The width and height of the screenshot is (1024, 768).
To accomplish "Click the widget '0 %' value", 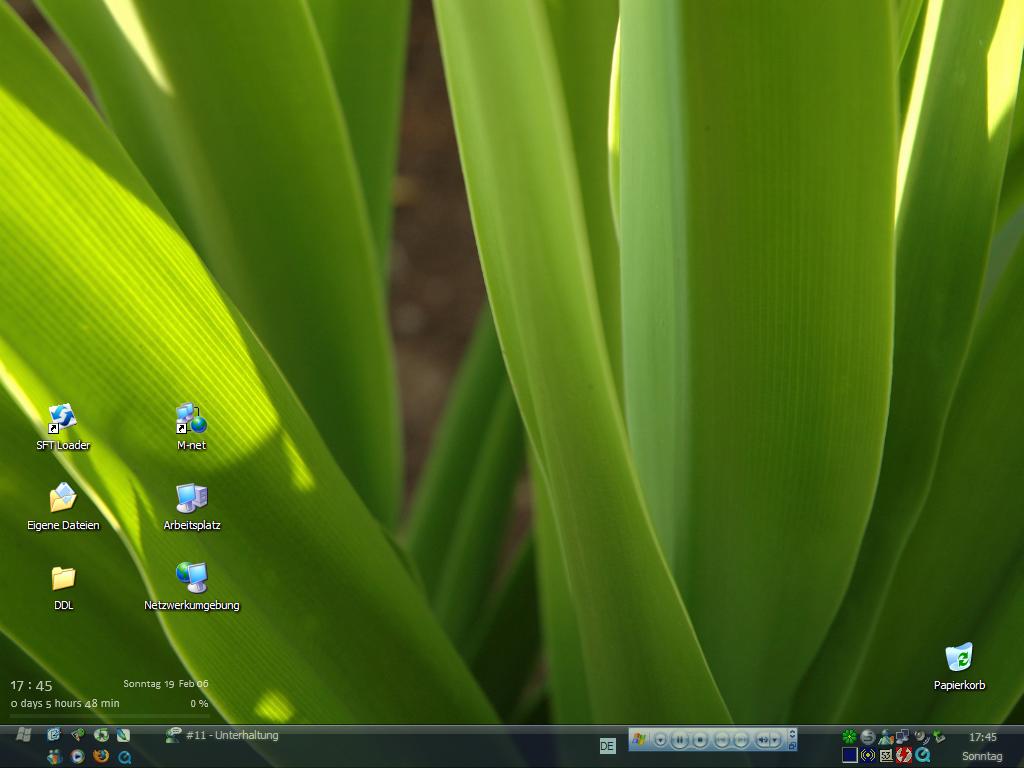I will tap(199, 703).
